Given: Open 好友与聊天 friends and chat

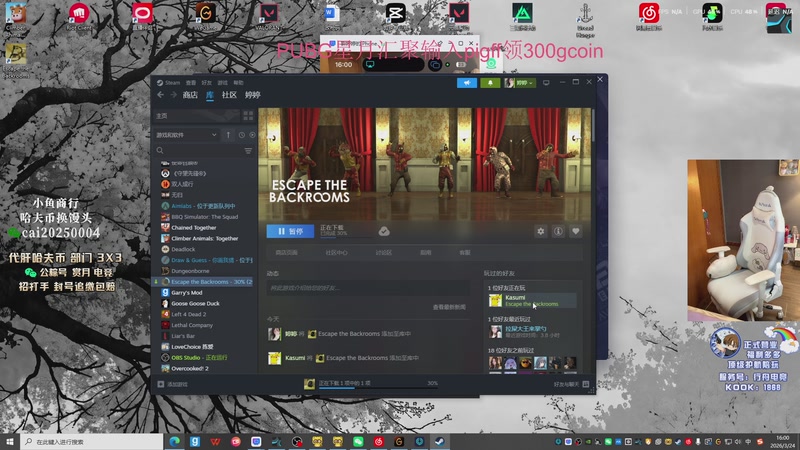Looking at the screenshot, I should (571, 384).
